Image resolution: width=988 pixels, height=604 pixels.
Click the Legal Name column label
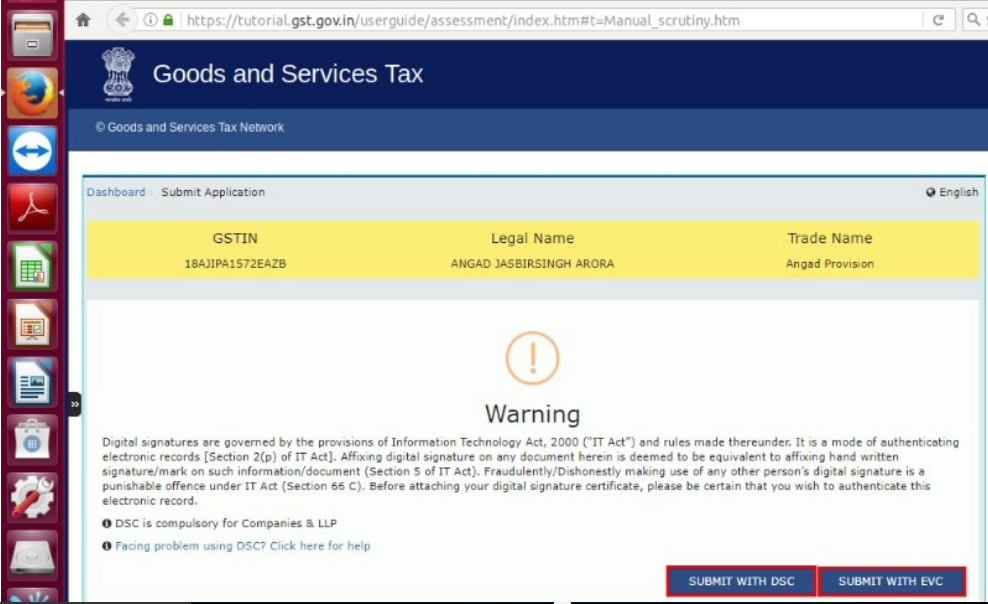[x=532, y=238]
